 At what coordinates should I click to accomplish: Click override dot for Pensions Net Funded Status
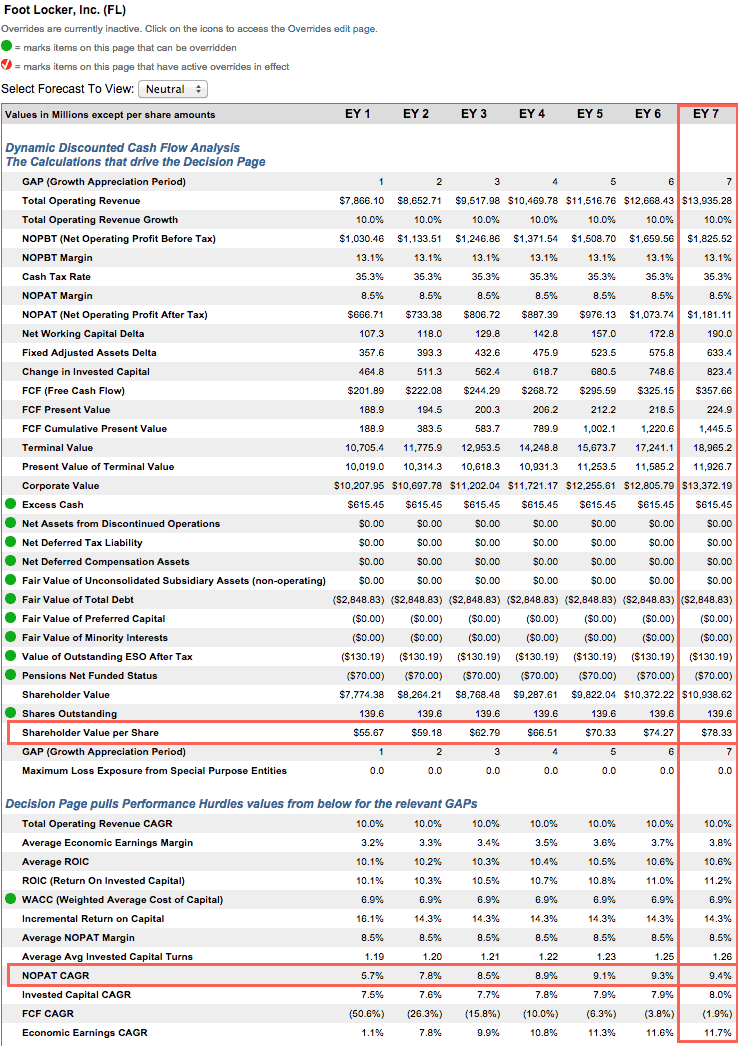pos(10,675)
